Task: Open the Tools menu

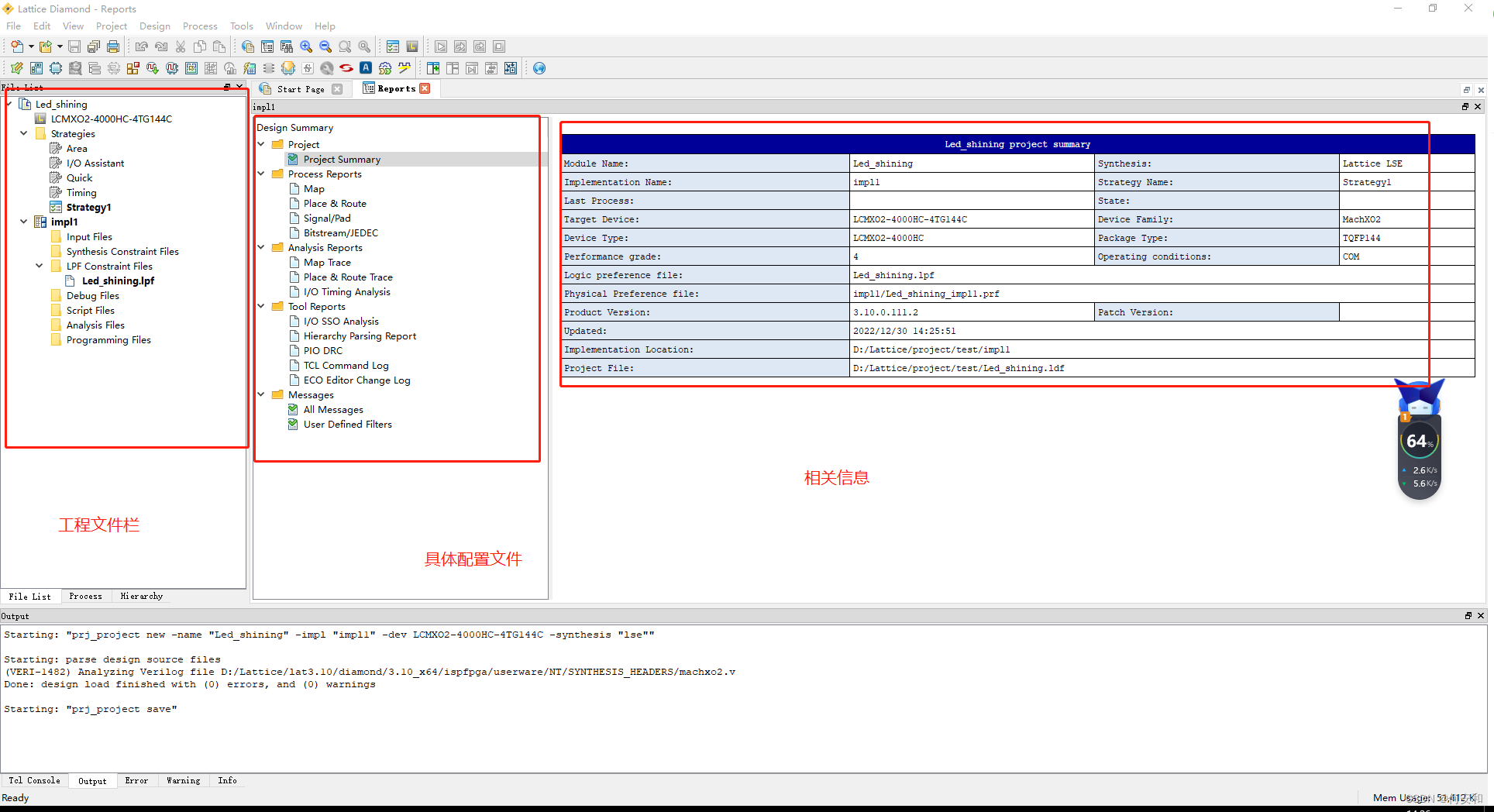Action: [242, 26]
